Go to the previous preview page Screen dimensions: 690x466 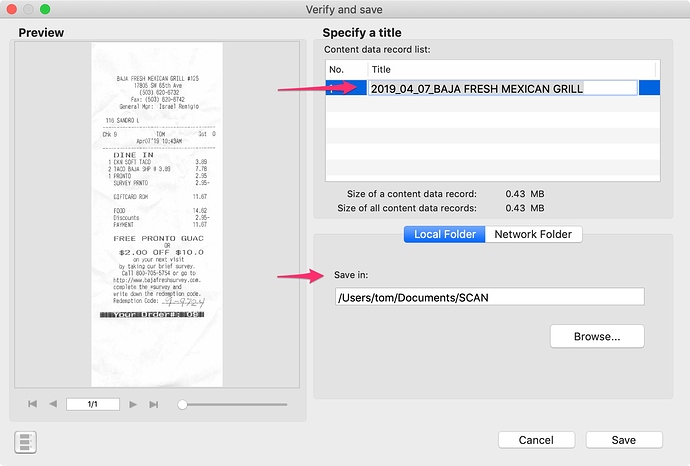53,404
